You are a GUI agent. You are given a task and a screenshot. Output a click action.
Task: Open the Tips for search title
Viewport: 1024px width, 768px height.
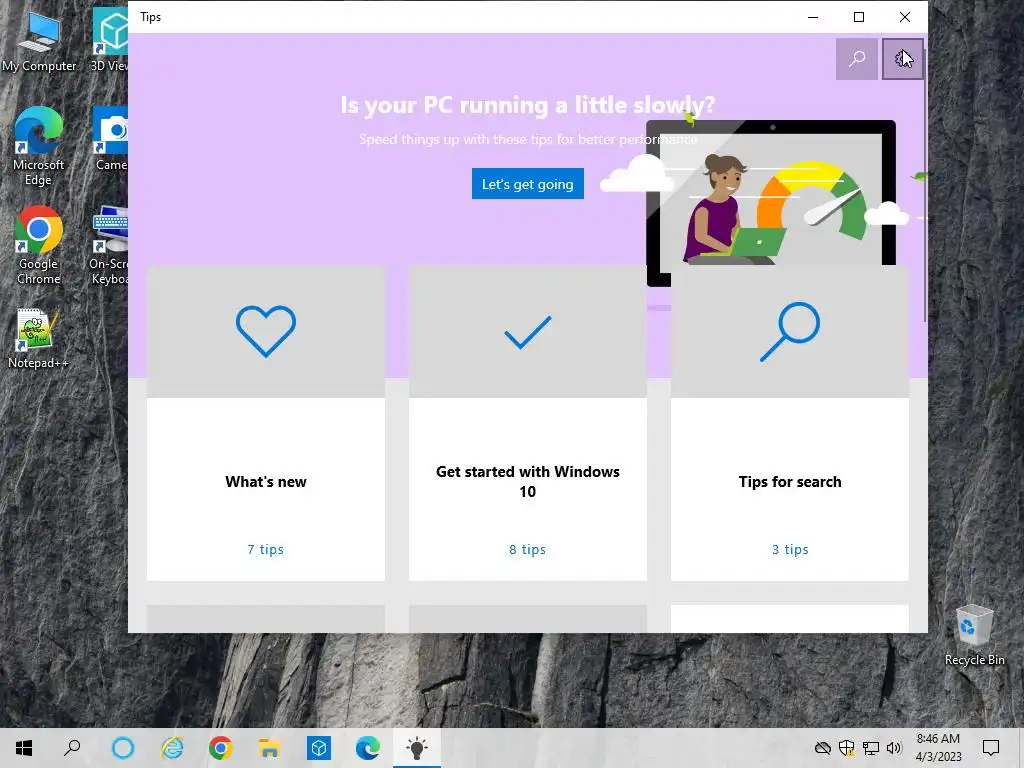(790, 481)
